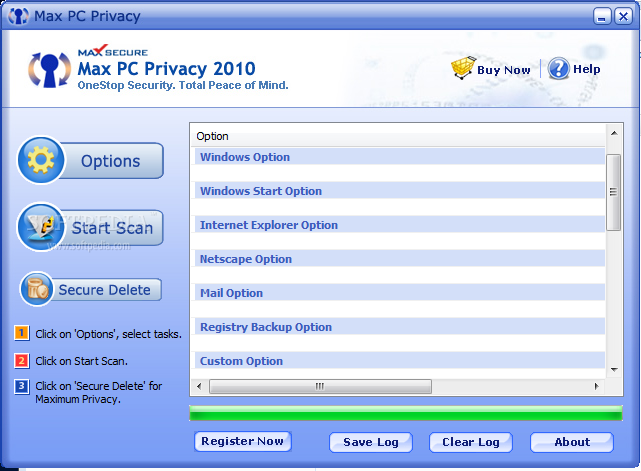Select the Mail Option row
This screenshot has height=471, width=641.
point(400,293)
